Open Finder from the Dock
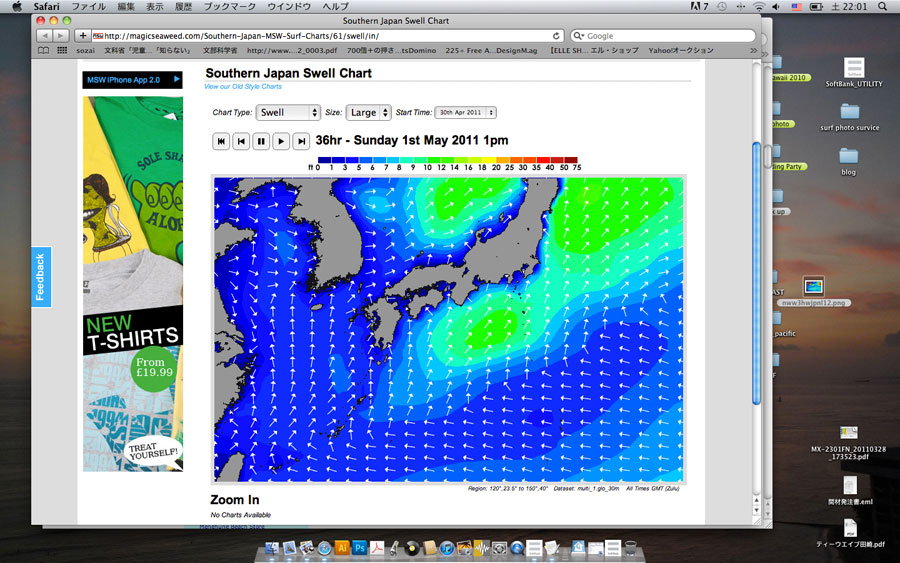The height and width of the screenshot is (563, 900). pyautogui.click(x=271, y=548)
